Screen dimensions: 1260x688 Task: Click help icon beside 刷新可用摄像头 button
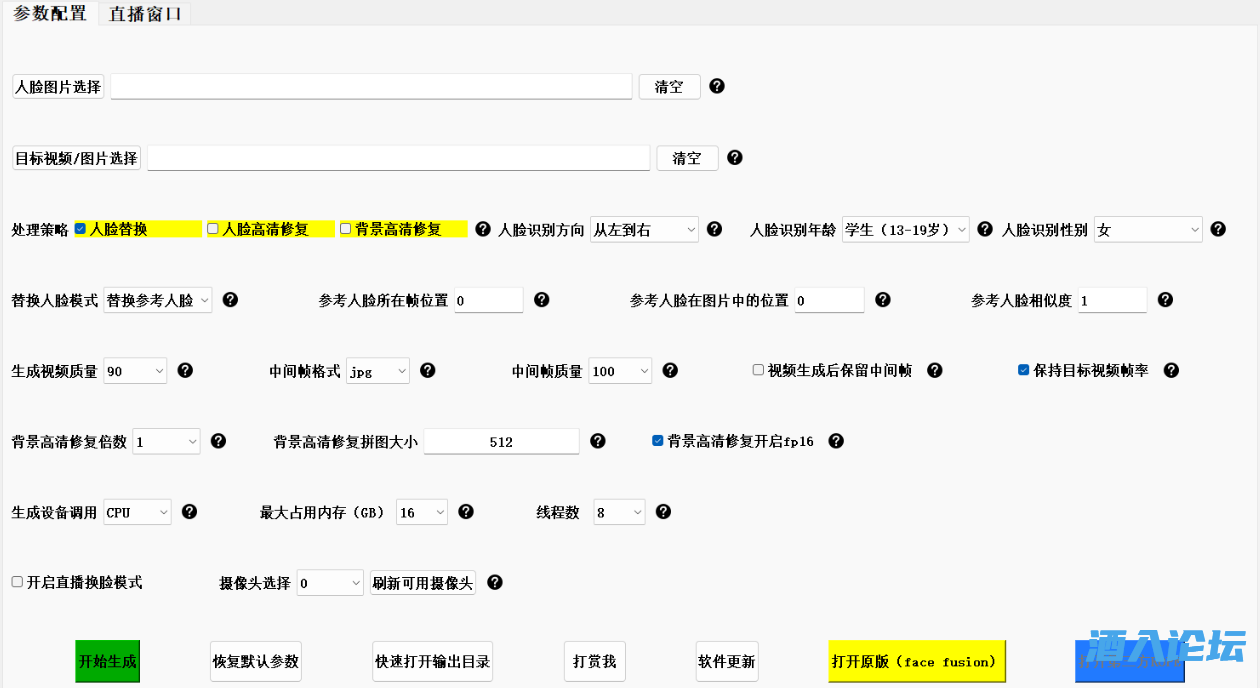(x=494, y=582)
